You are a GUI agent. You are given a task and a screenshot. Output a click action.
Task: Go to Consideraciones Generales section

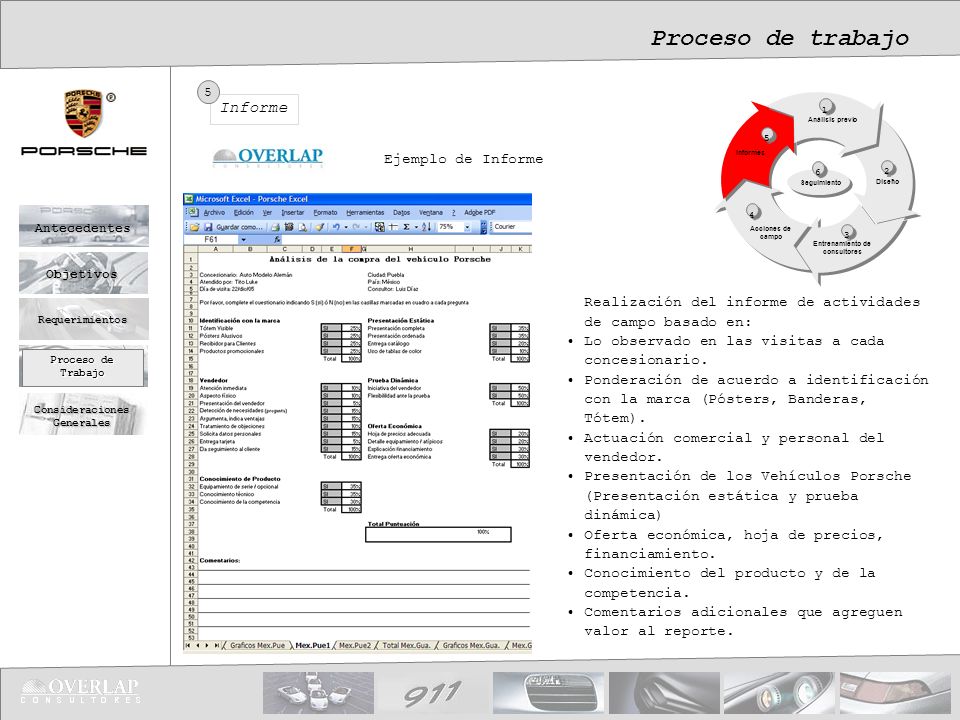click(x=81, y=415)
